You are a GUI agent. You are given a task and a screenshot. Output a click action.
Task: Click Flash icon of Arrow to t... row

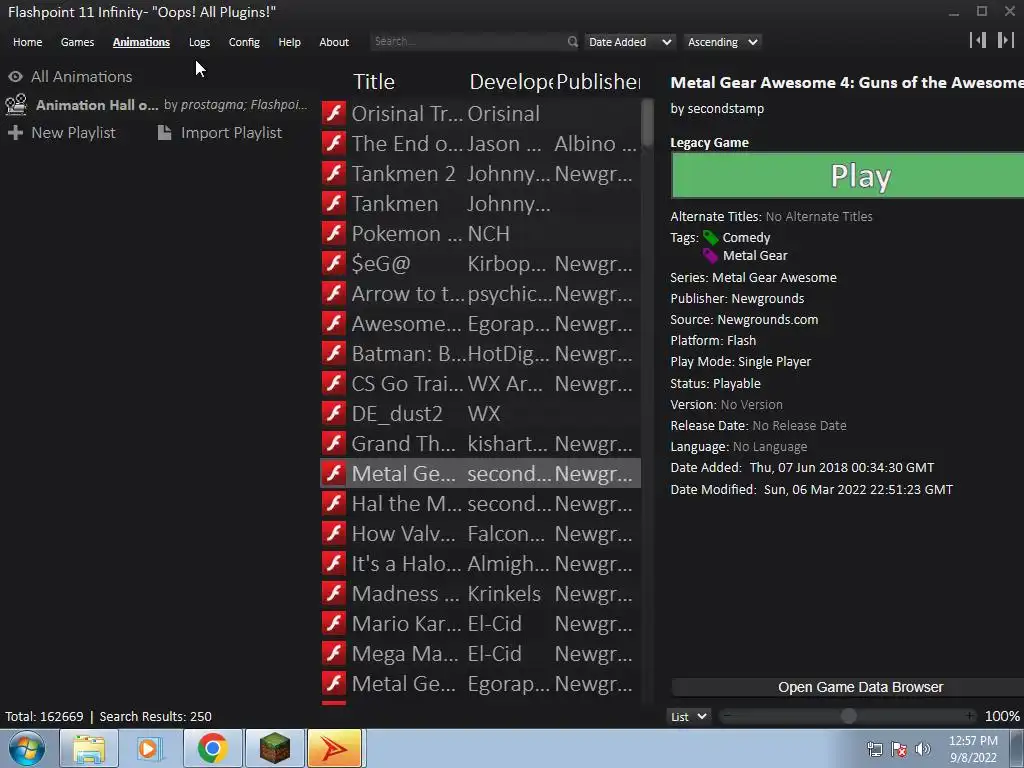tap(334, 293)
